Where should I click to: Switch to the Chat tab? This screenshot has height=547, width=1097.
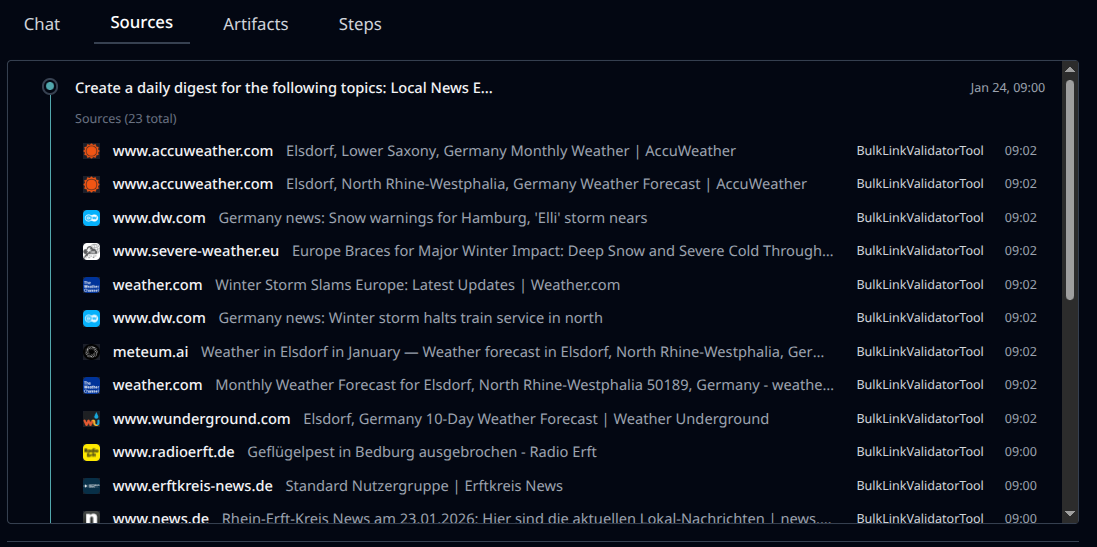(42, 24)
